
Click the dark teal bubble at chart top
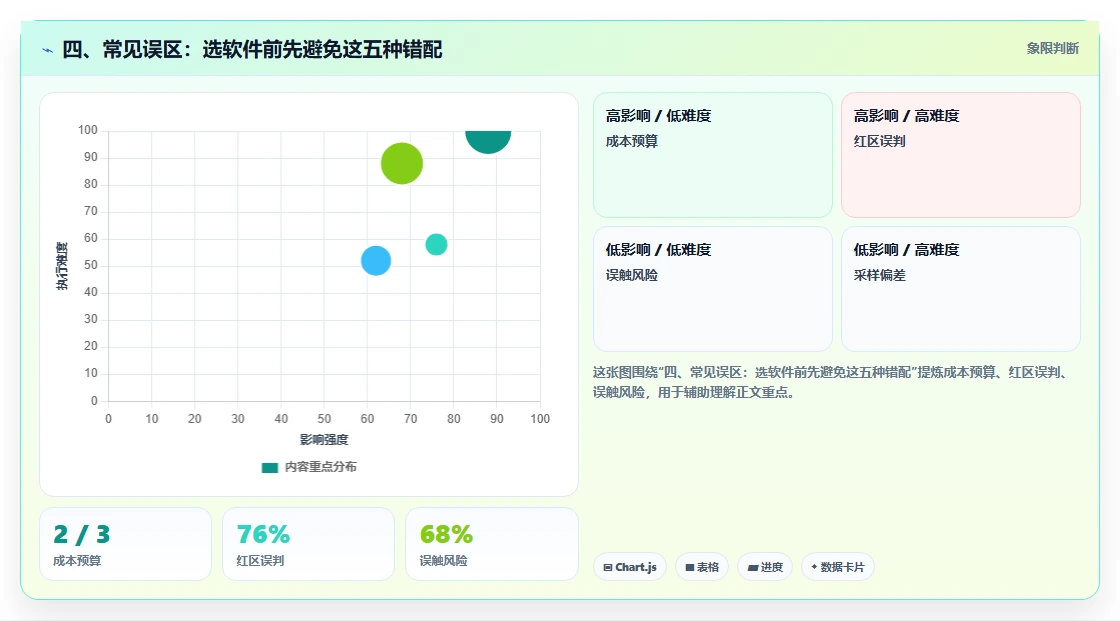tap(488, 141)
